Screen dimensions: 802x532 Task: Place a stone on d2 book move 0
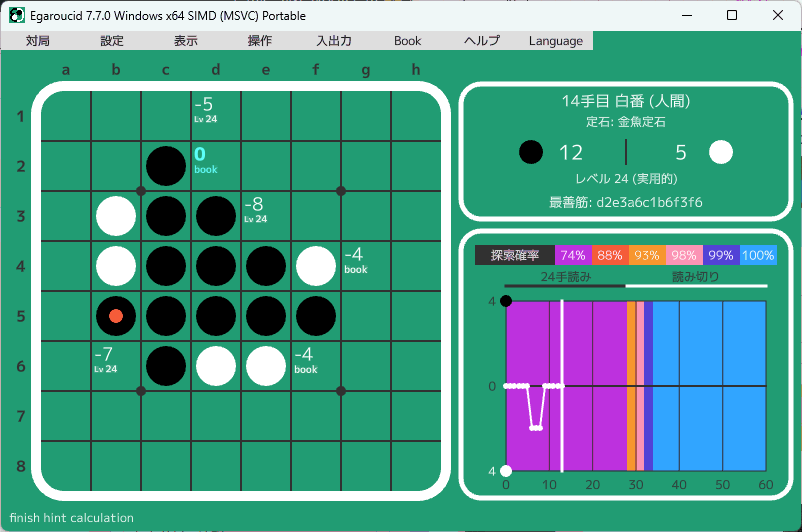pyautogui.click(x=216, y=166)
